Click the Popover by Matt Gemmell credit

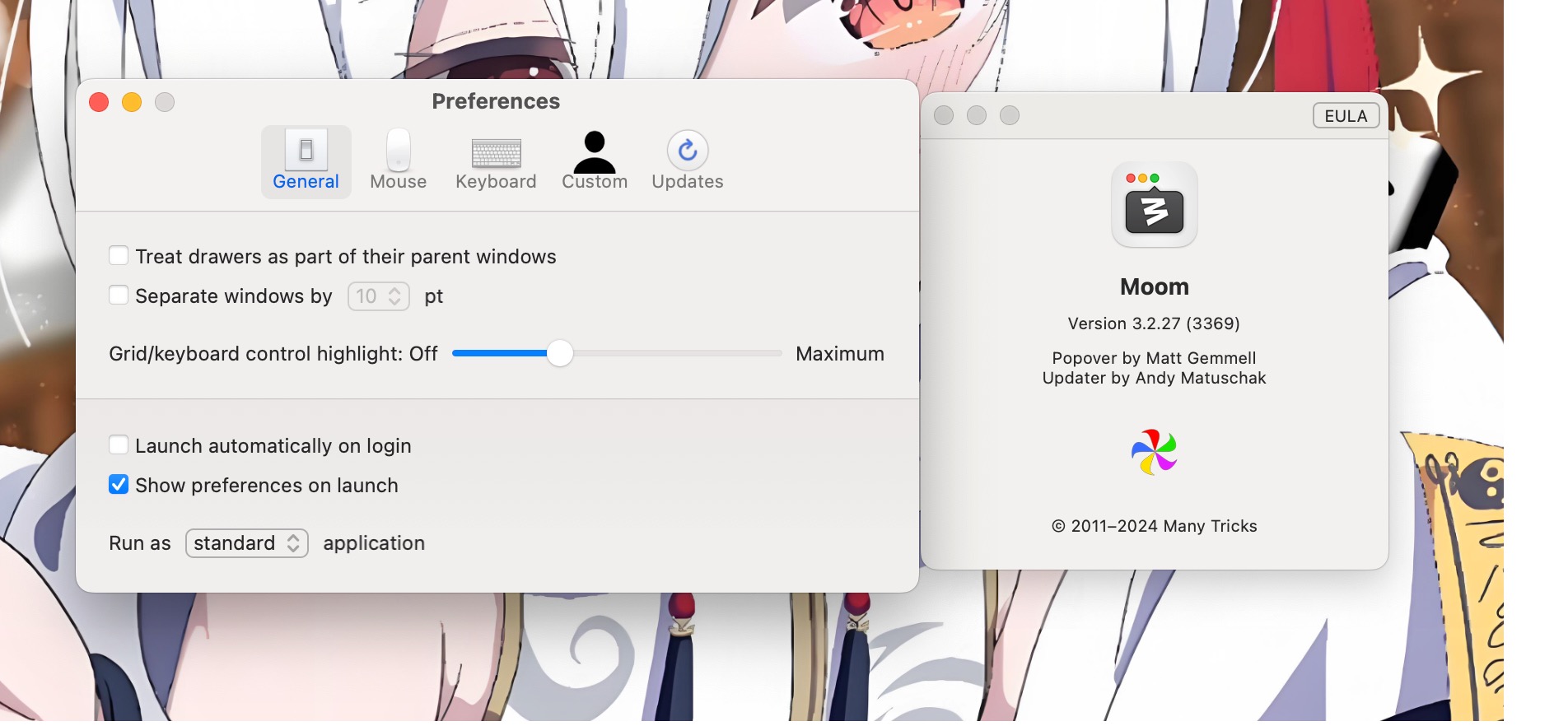click(x=1154, y=358)
